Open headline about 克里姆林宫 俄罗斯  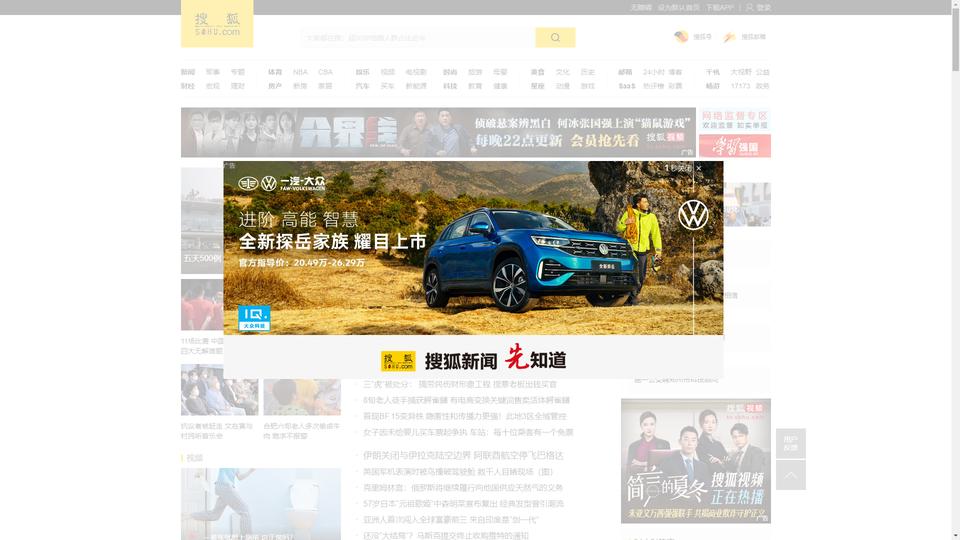click(x=463, y=488)
